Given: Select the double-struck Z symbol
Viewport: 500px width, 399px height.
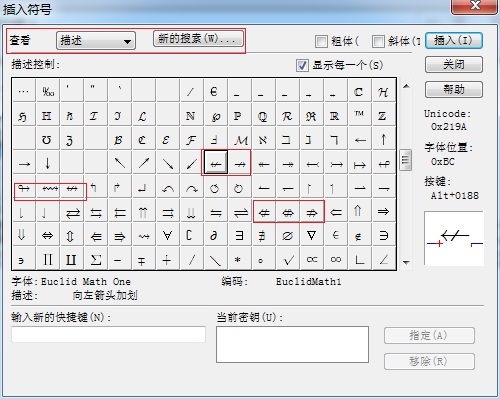Looking at the screenshot, I should coord(383,116).
